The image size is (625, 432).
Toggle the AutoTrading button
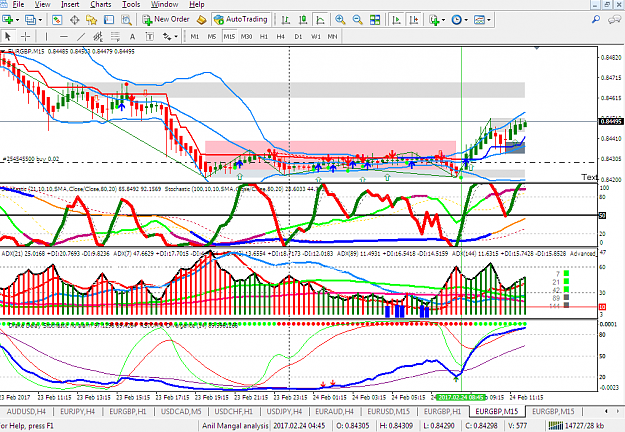pos(240,19)
